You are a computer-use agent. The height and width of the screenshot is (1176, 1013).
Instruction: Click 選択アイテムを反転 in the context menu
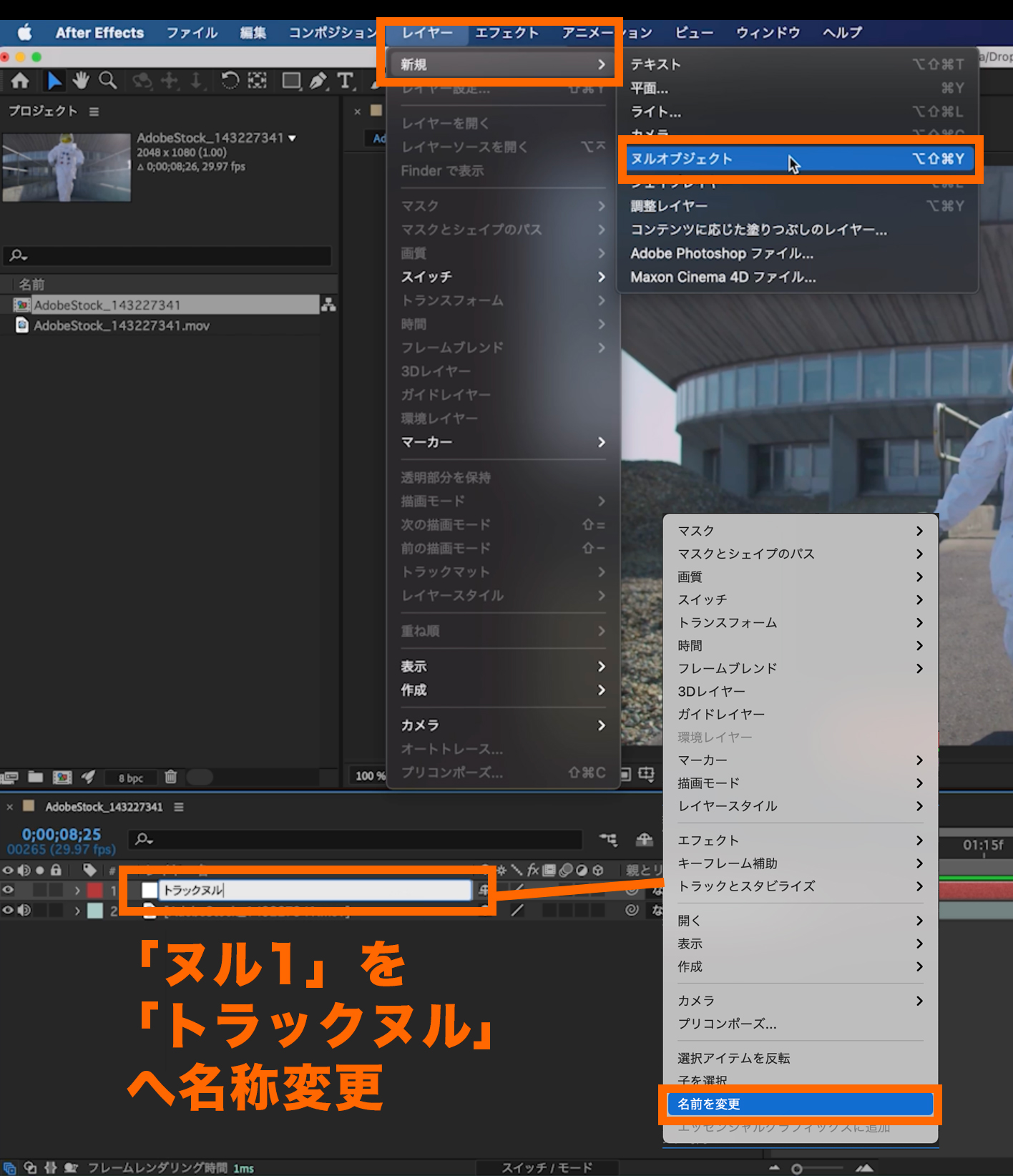[801, 1058]
